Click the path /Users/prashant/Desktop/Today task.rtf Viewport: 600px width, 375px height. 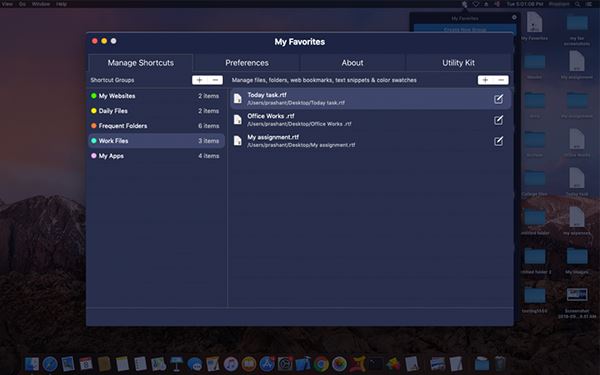coord(296,103)
